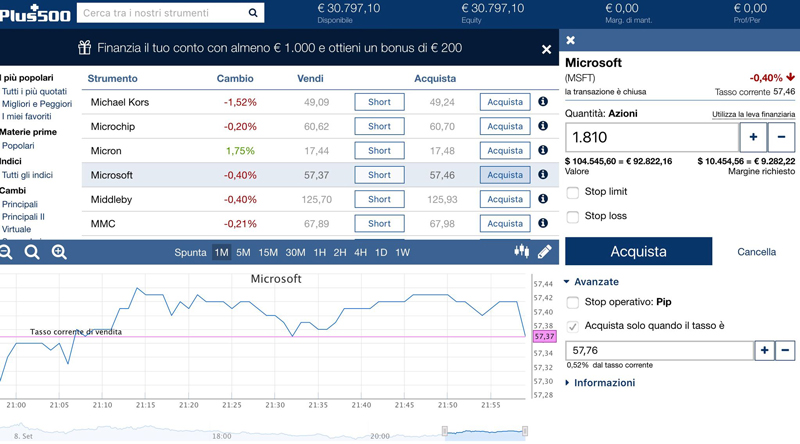Sort by Cambio column header

[x=235, y=79]
